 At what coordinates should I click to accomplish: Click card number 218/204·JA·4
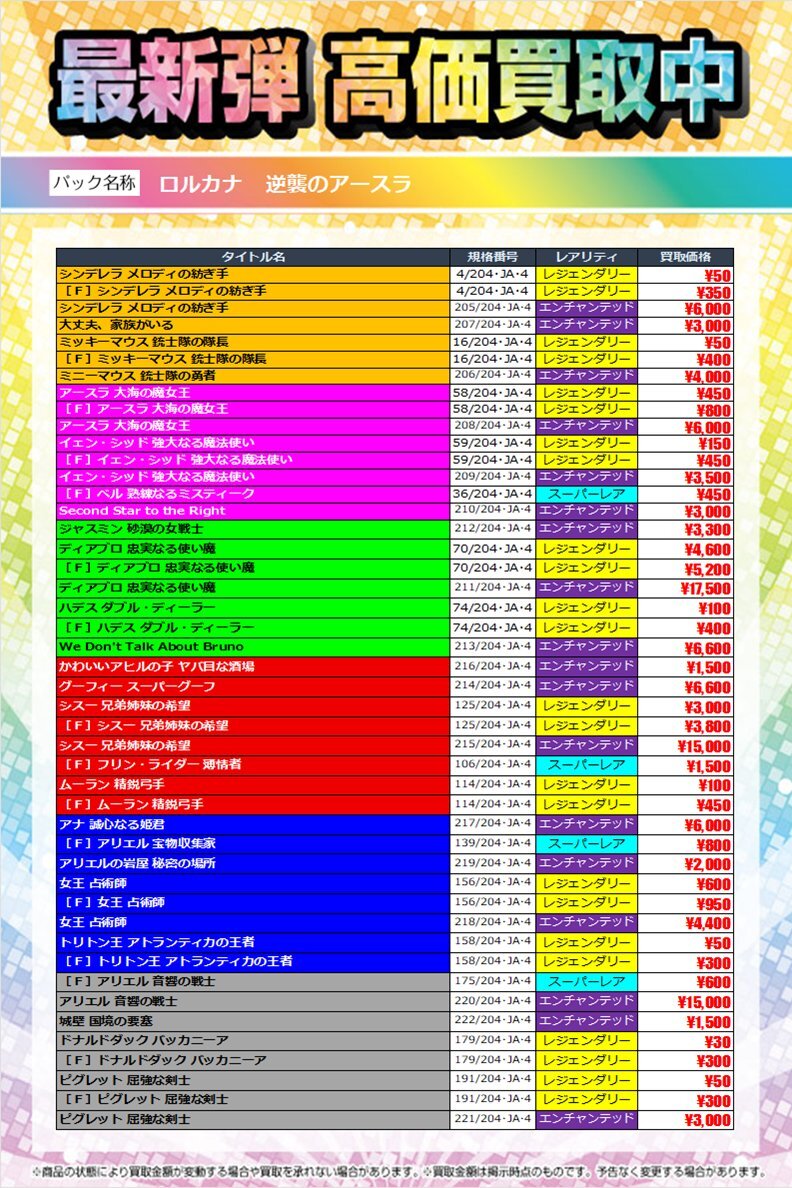(x=493, y=922)
